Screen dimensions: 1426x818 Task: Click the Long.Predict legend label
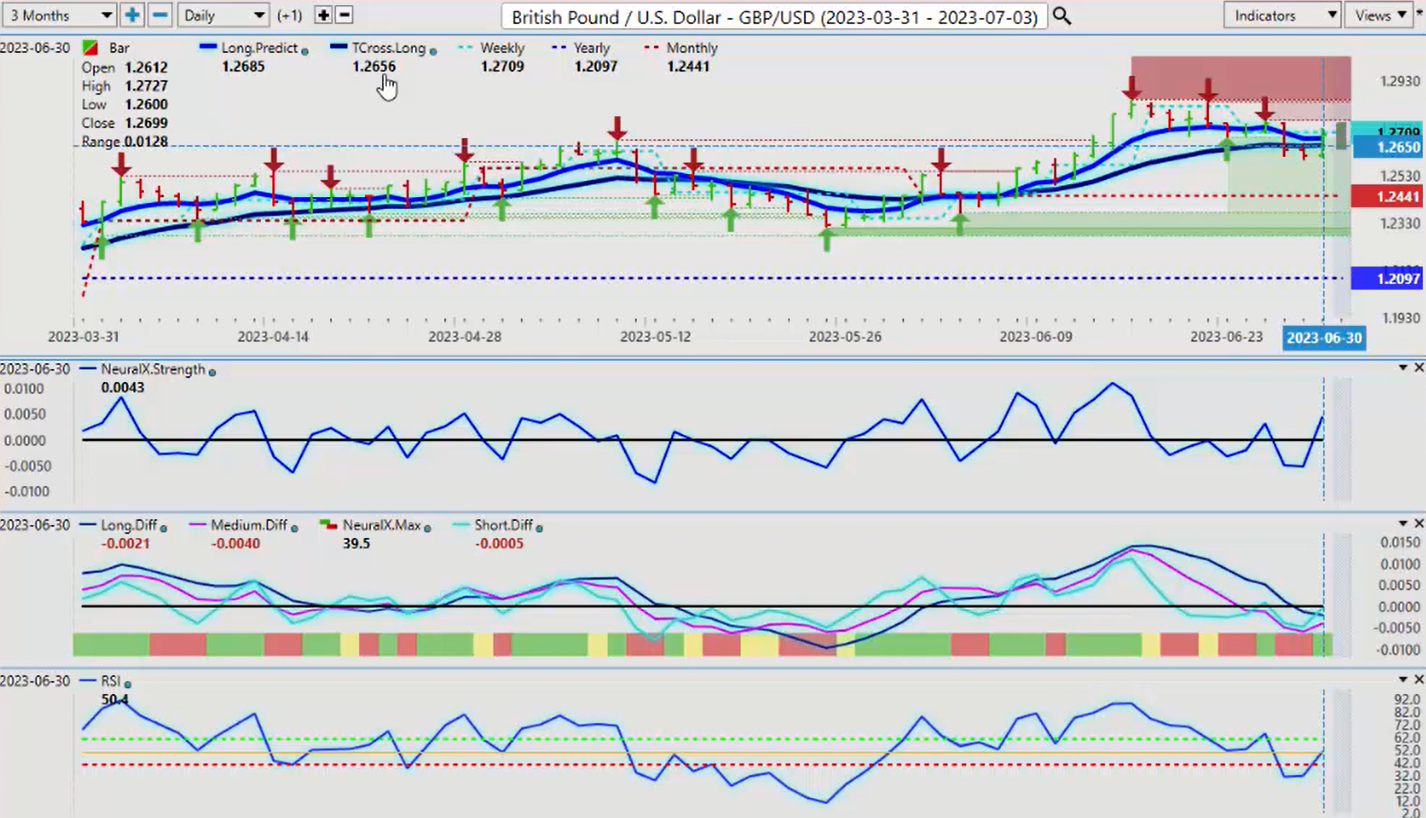tap(262, 48)
